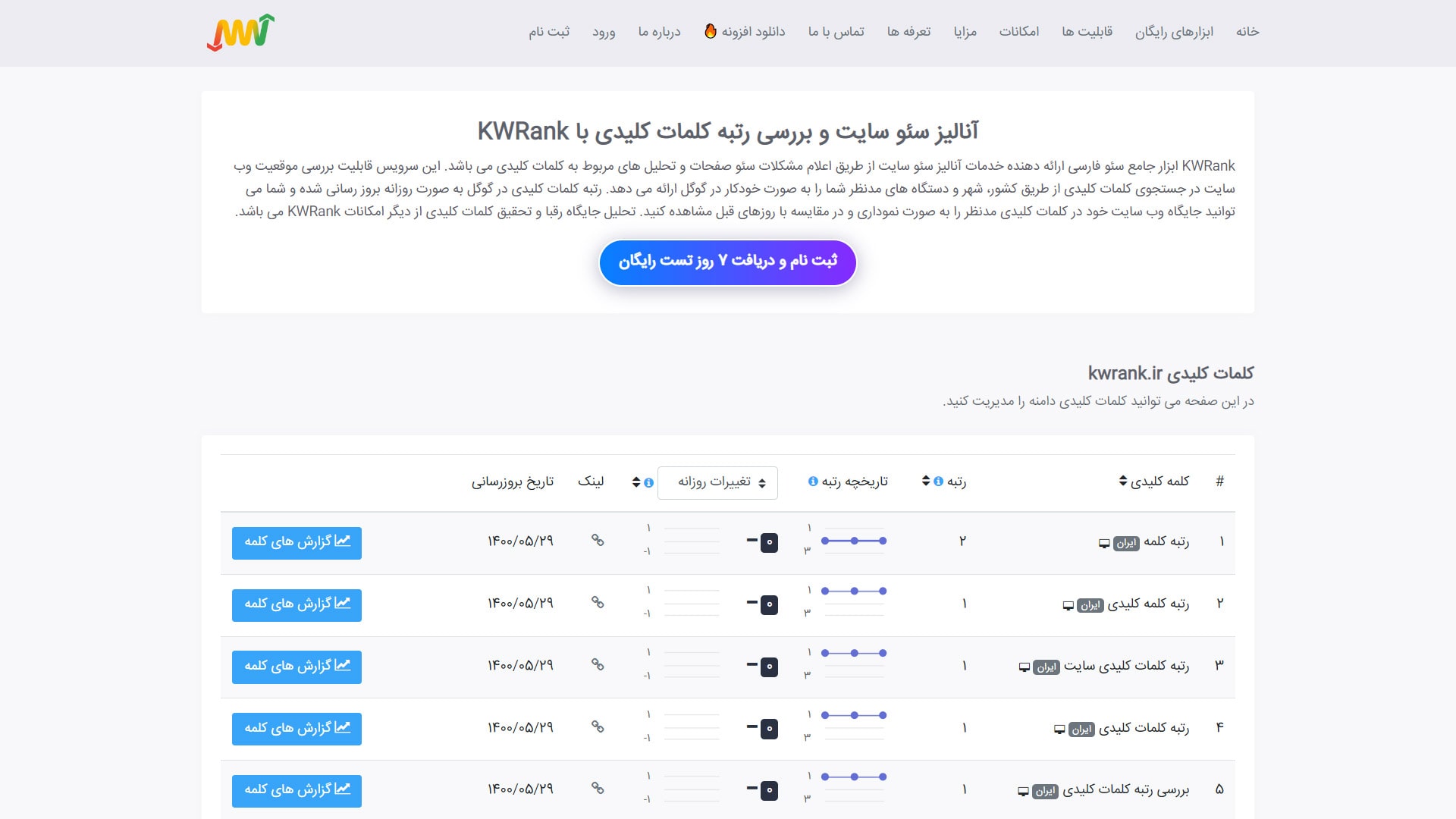Image resolution: width=1456 pixels, height=819 pixels.
Task: Open مزایا menu item
Action: pos(965,31)
